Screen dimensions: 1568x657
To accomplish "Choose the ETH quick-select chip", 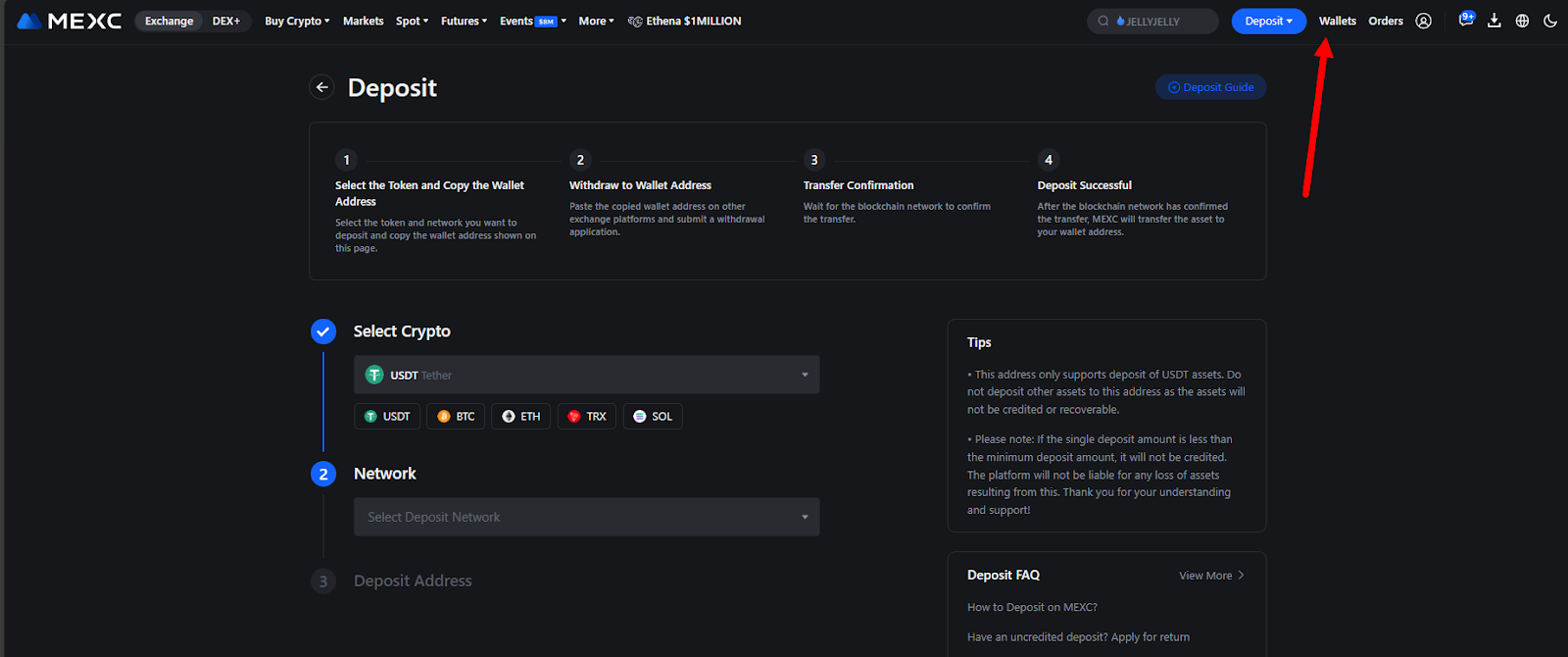I will click(521, 416).
